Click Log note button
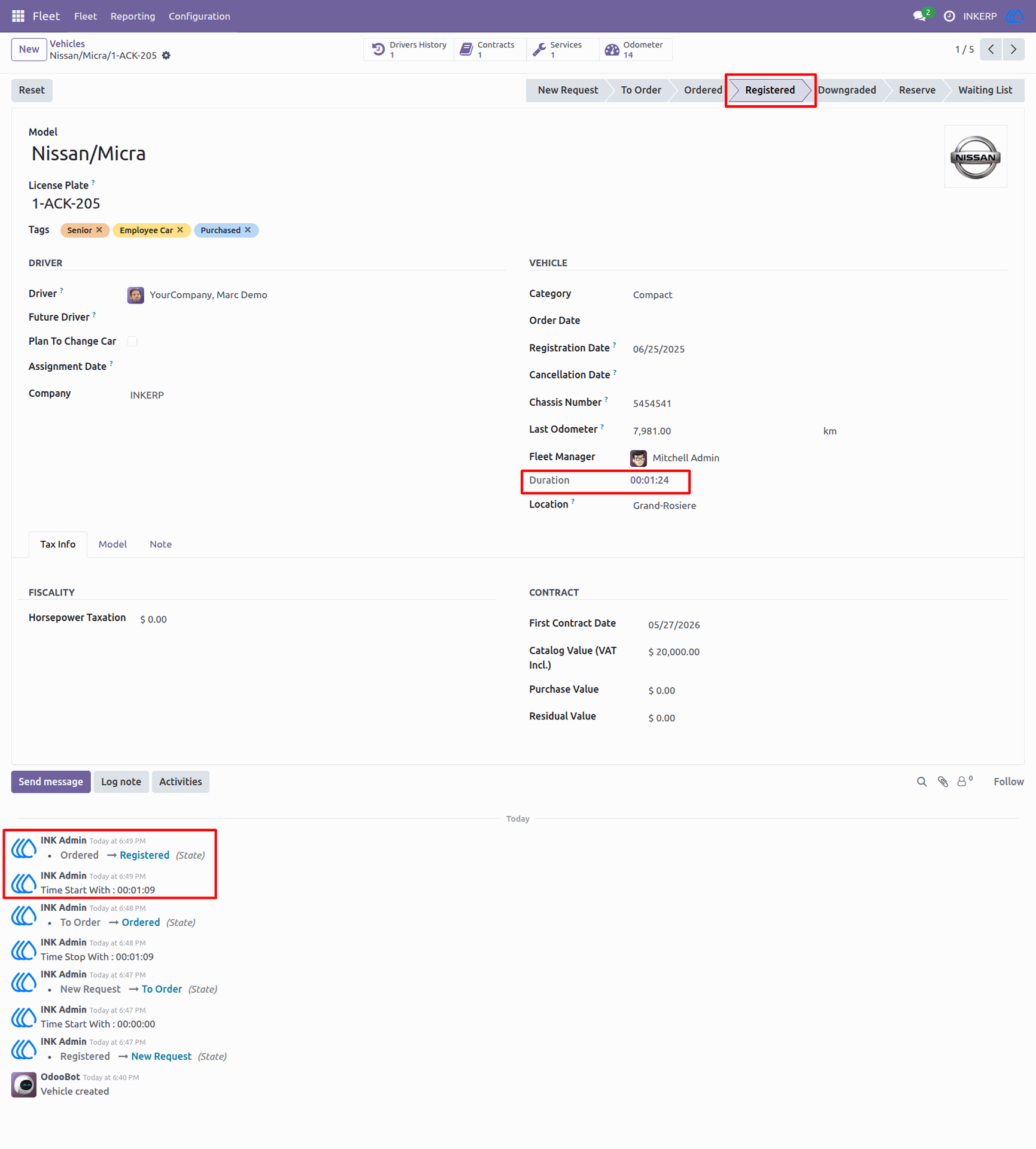This screenshot has height=1149, width=1036. coord(121,782)
